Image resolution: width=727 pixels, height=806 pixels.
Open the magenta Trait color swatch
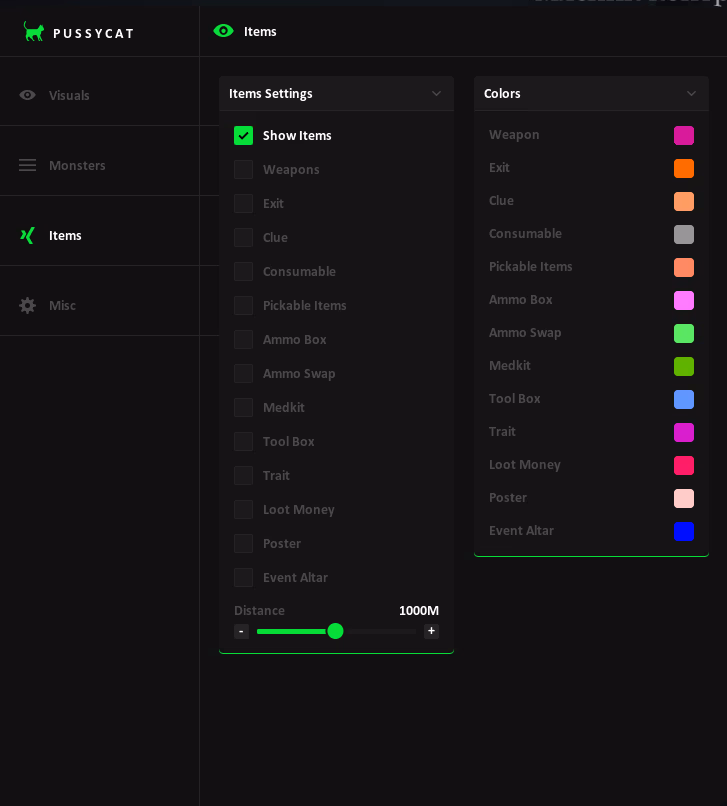coord(684,432)
